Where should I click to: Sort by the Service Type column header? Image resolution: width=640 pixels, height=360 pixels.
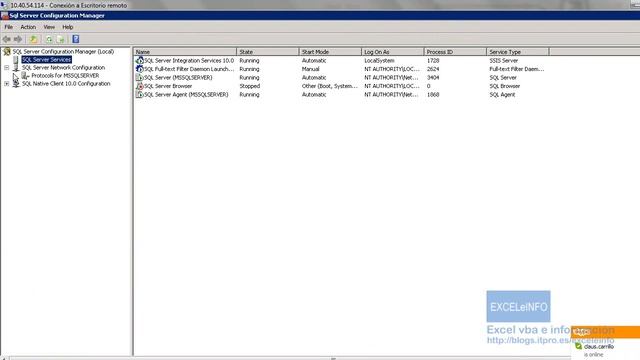coord(518,52)
